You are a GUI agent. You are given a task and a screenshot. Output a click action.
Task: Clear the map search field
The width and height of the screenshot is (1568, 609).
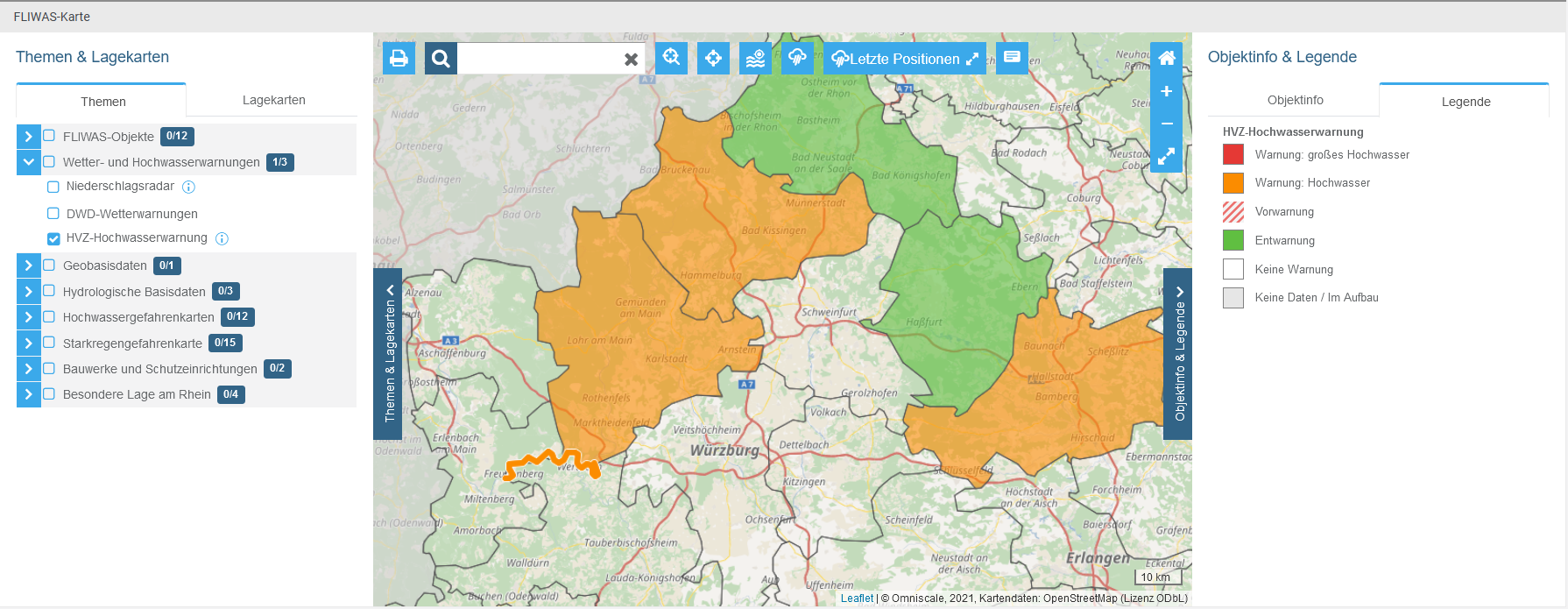[631, 60]
